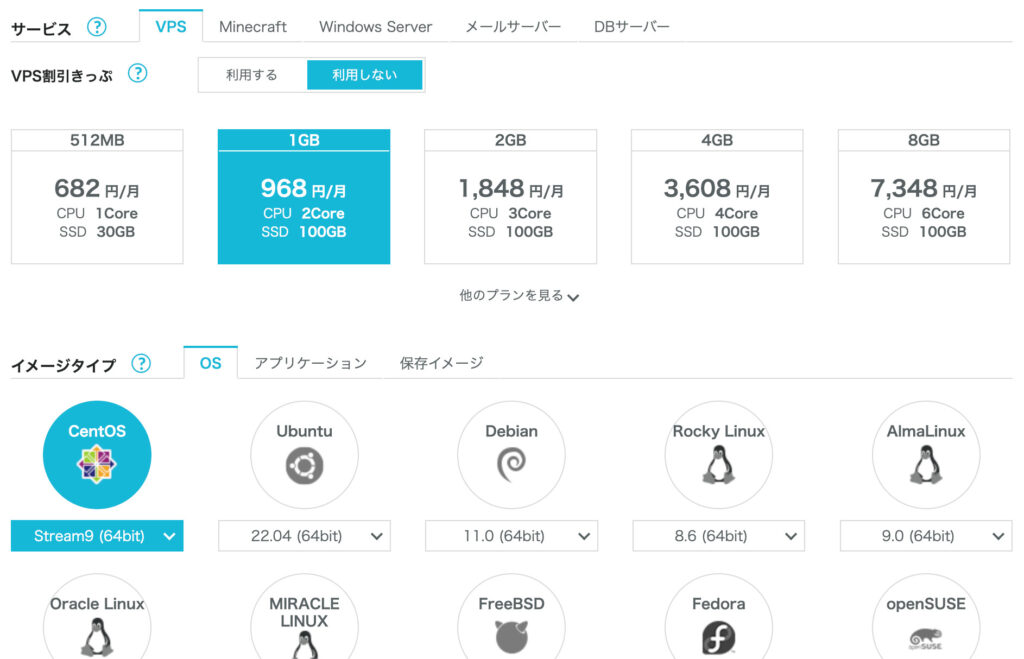
Task: Select the openSUSE image icon
Action: click(x=926, y=617)
